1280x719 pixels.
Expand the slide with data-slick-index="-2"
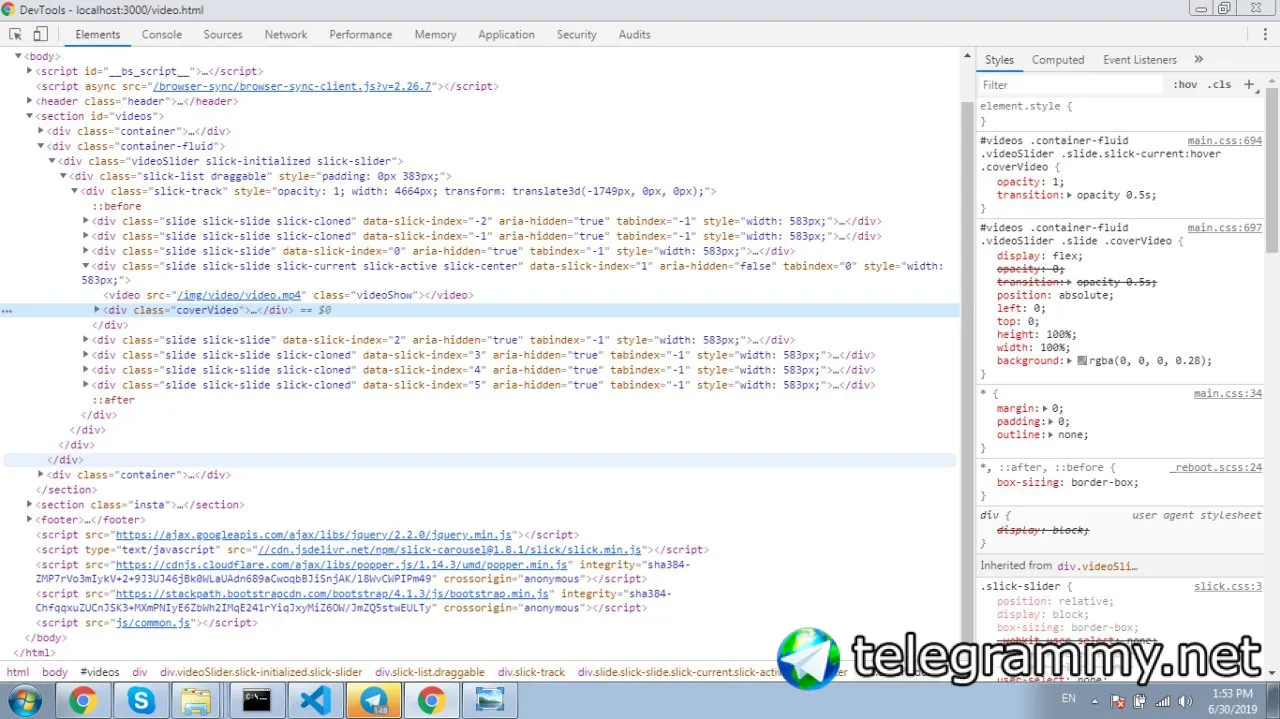click(x=86, y=221)
